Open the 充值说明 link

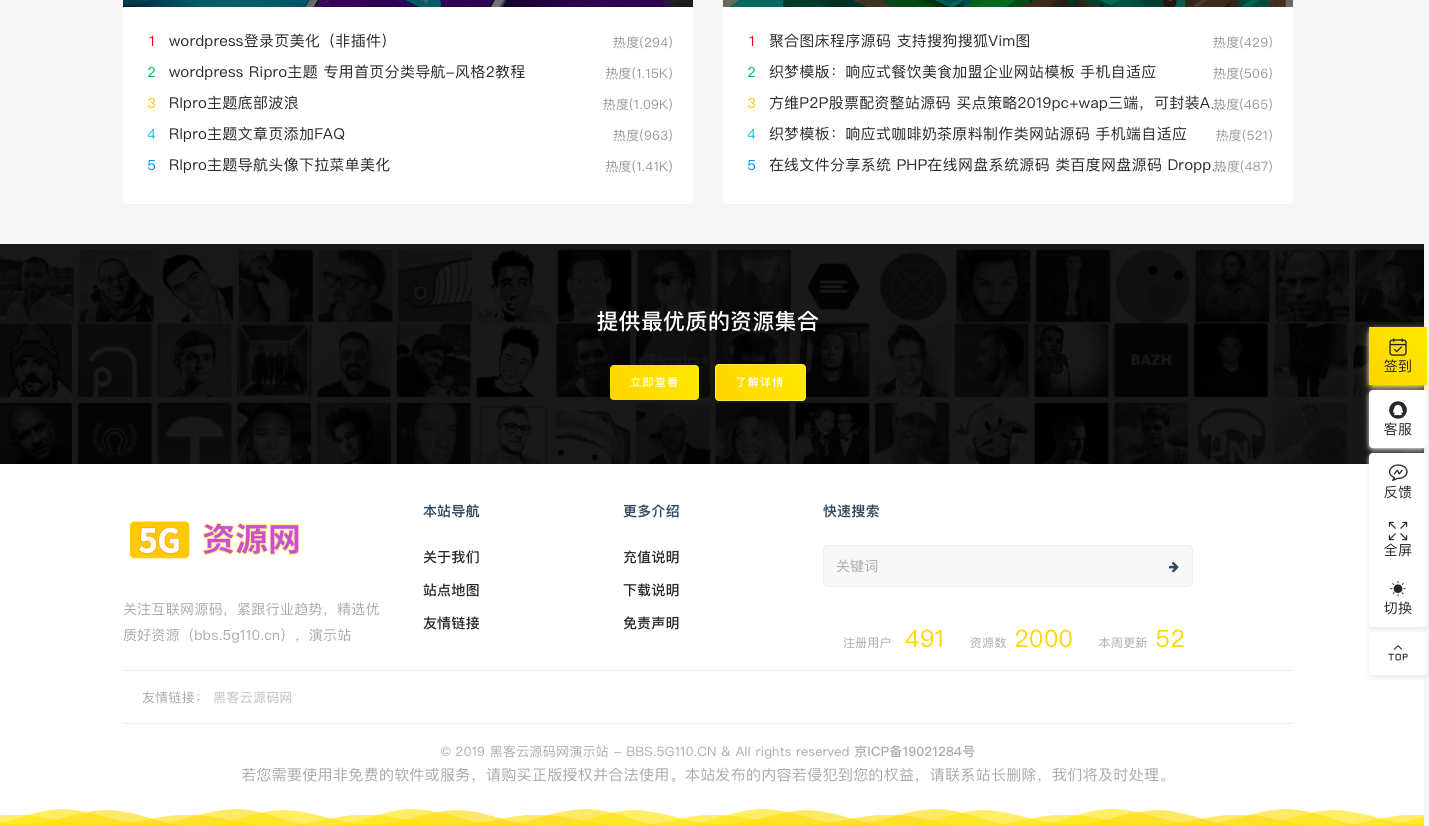pyautogui.click(x=651, y=557)
